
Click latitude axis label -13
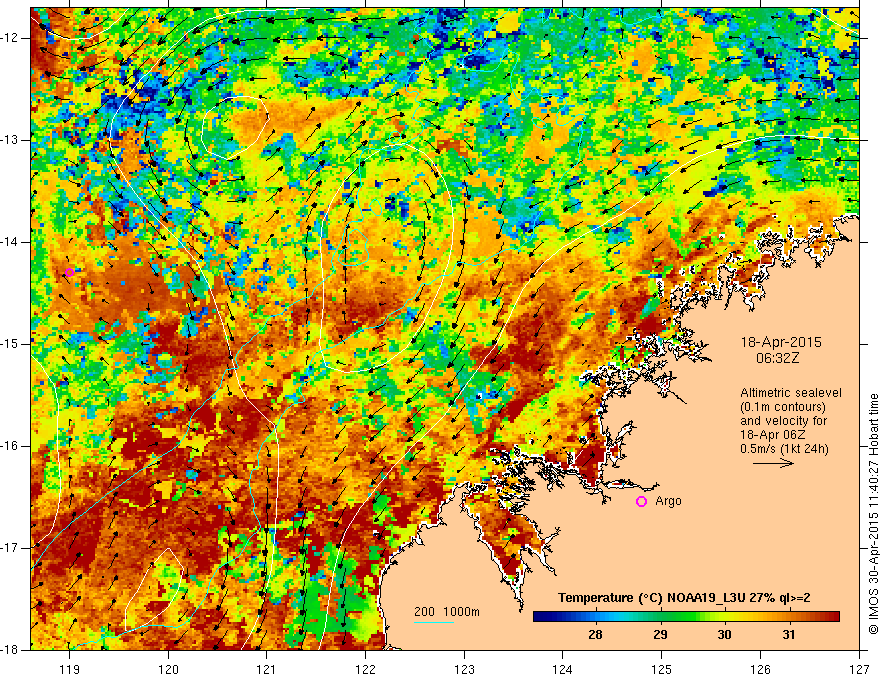[x=11, y=140]
